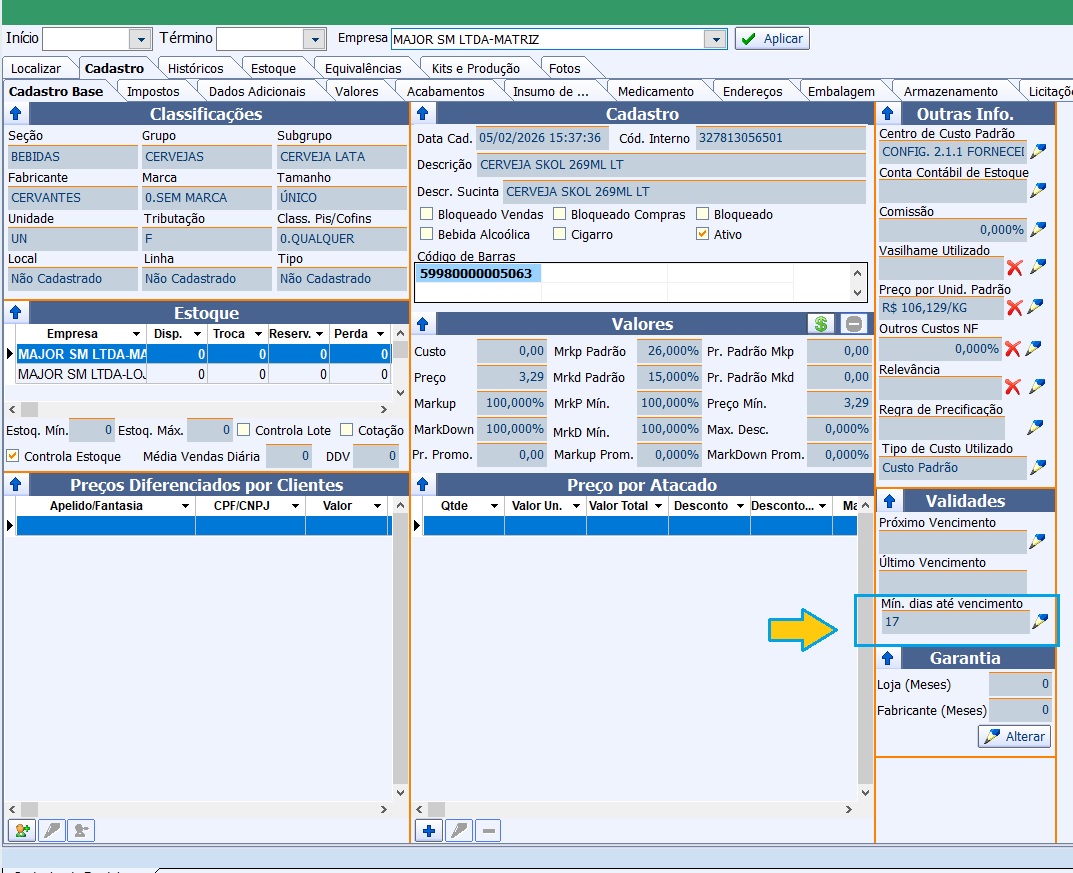
Task: Click the red X beside Vasilhame Utilizado
Action: (x=1014, y=268)
